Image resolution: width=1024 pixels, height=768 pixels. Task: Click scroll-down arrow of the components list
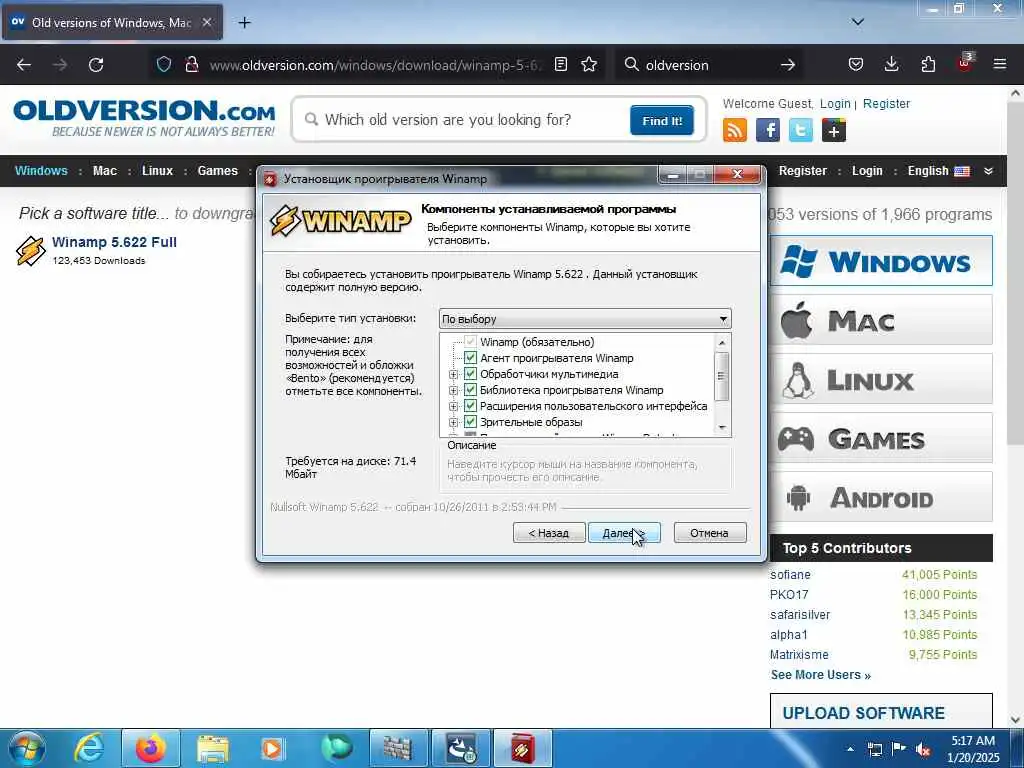click(722, 428)
